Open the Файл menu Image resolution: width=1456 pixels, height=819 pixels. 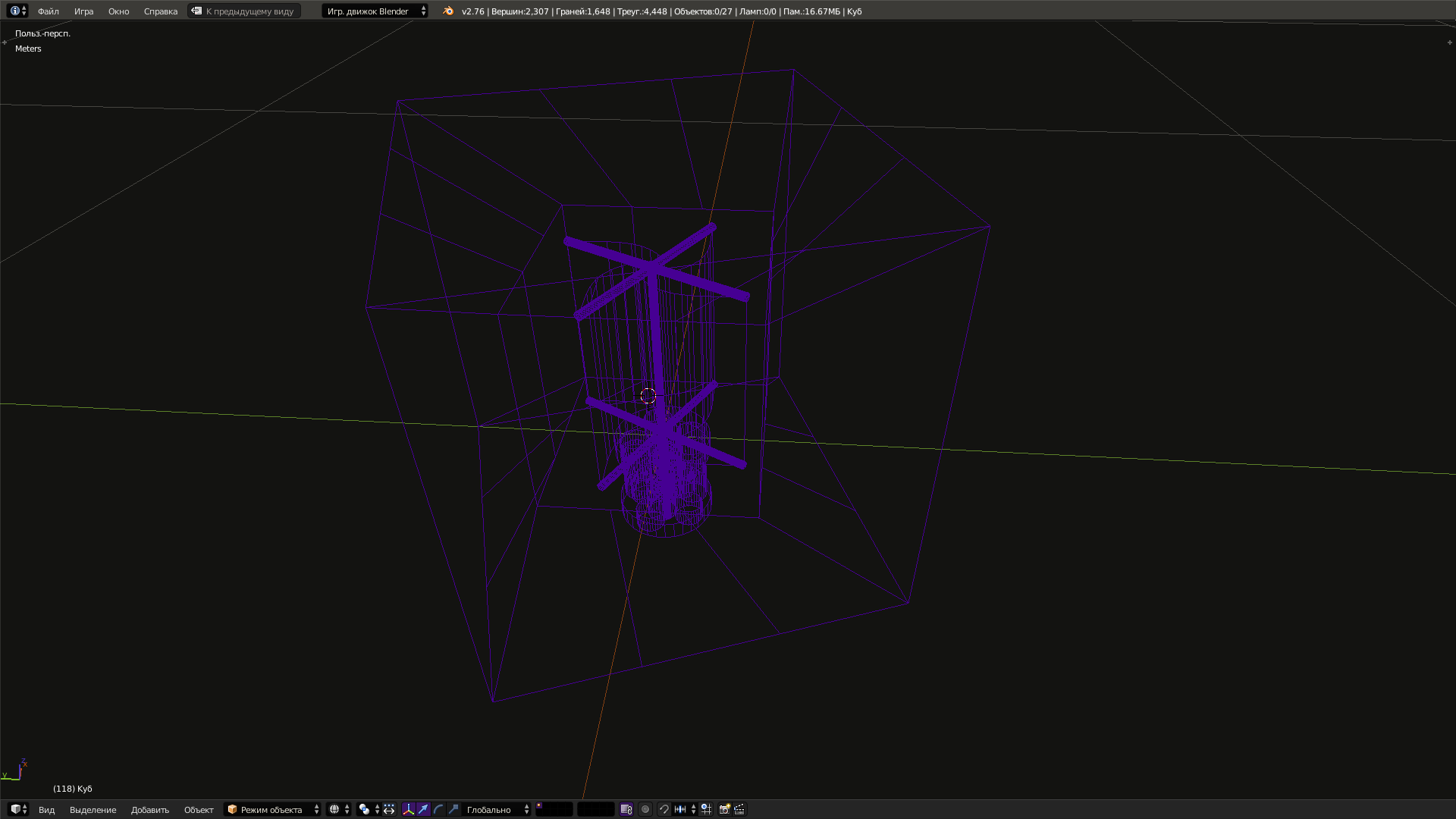[x=48, y=11]
